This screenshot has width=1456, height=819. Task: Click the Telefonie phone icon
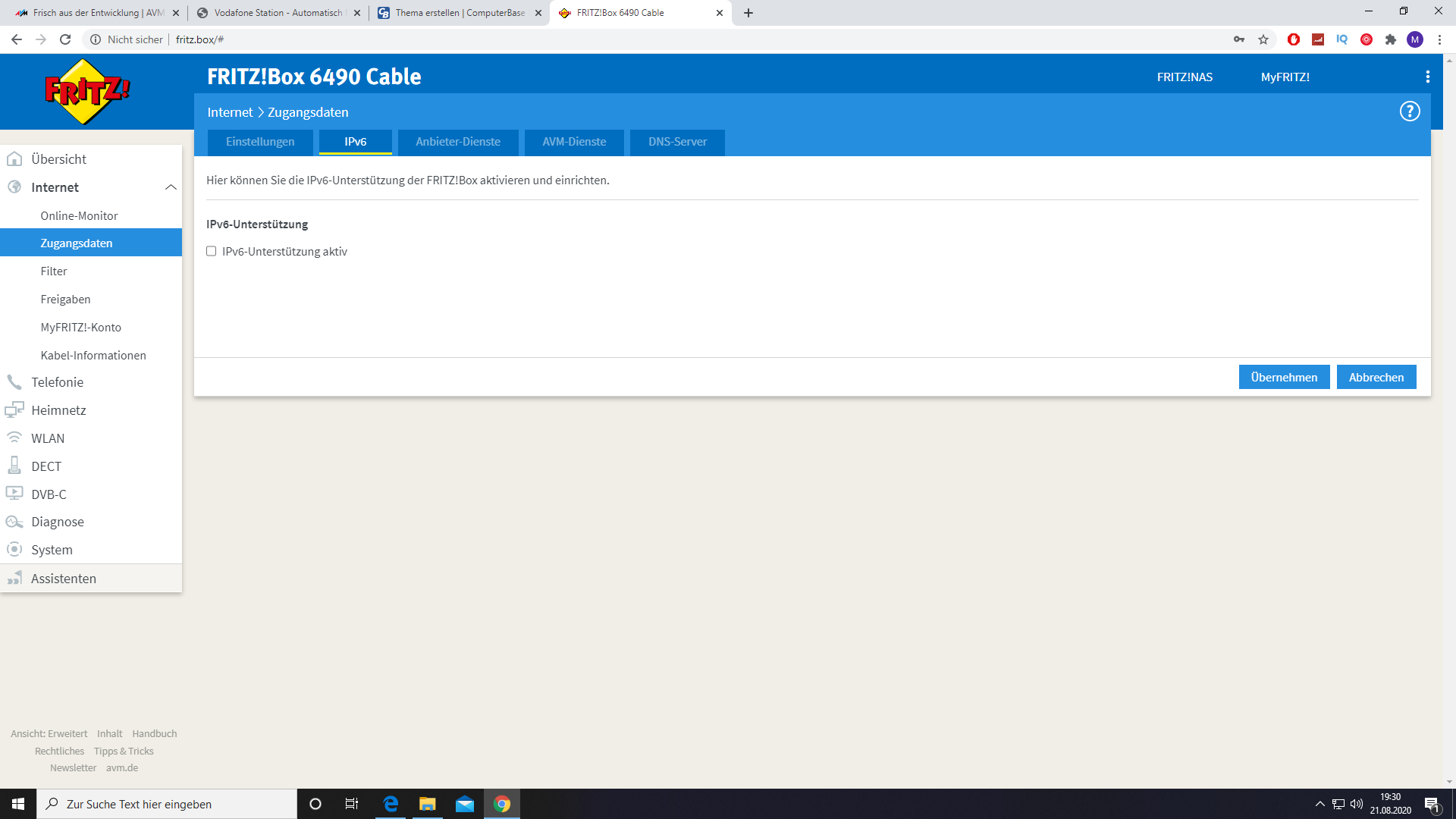point(14,382)
